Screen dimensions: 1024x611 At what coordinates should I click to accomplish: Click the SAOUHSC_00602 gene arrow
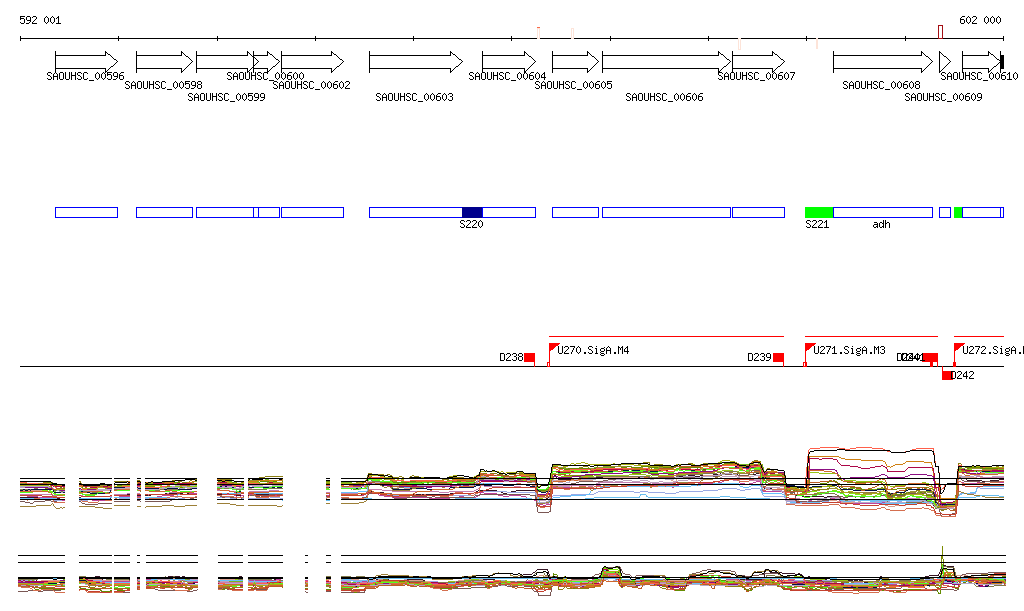[x=312, y=62]
